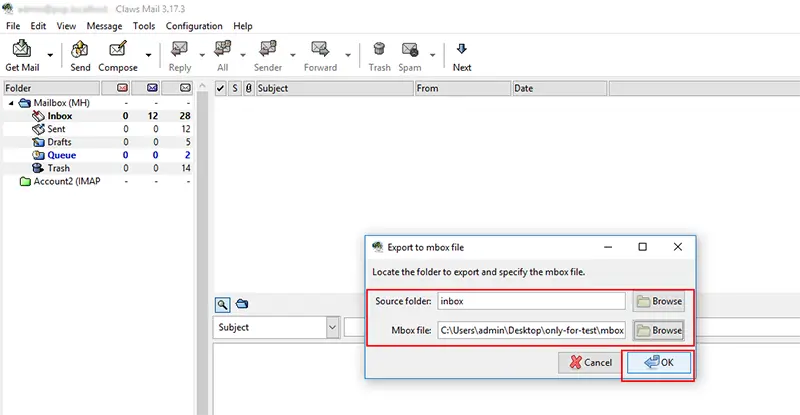Click the Folder column header

pyautogui.click(x=52, y=88)
